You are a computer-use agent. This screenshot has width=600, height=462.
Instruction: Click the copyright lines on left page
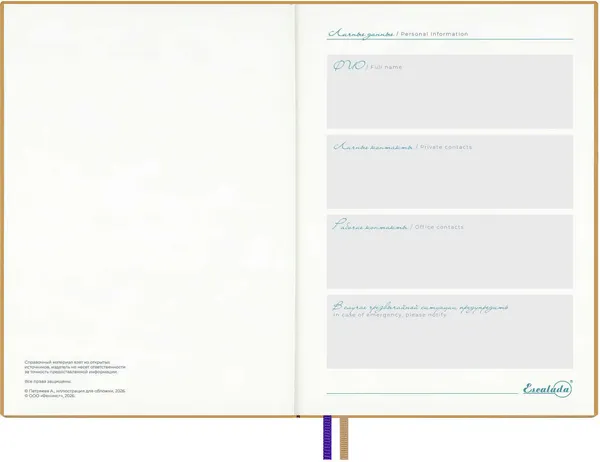(x=75, y=393)
